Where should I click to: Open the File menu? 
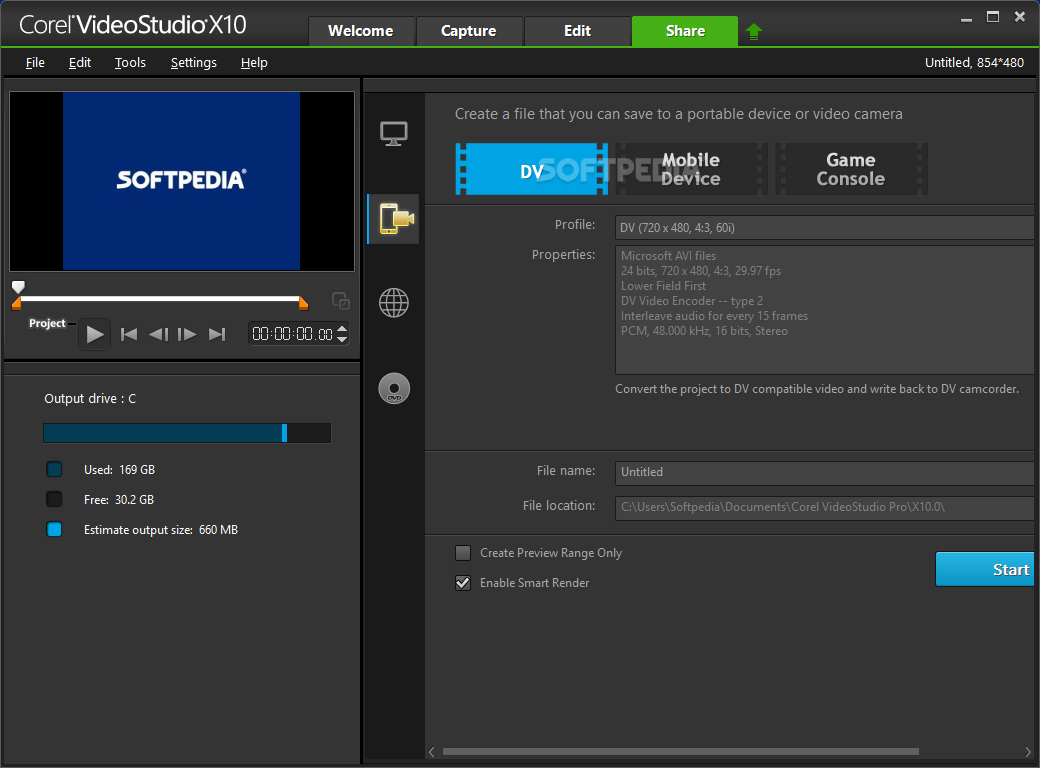point(35,62)
